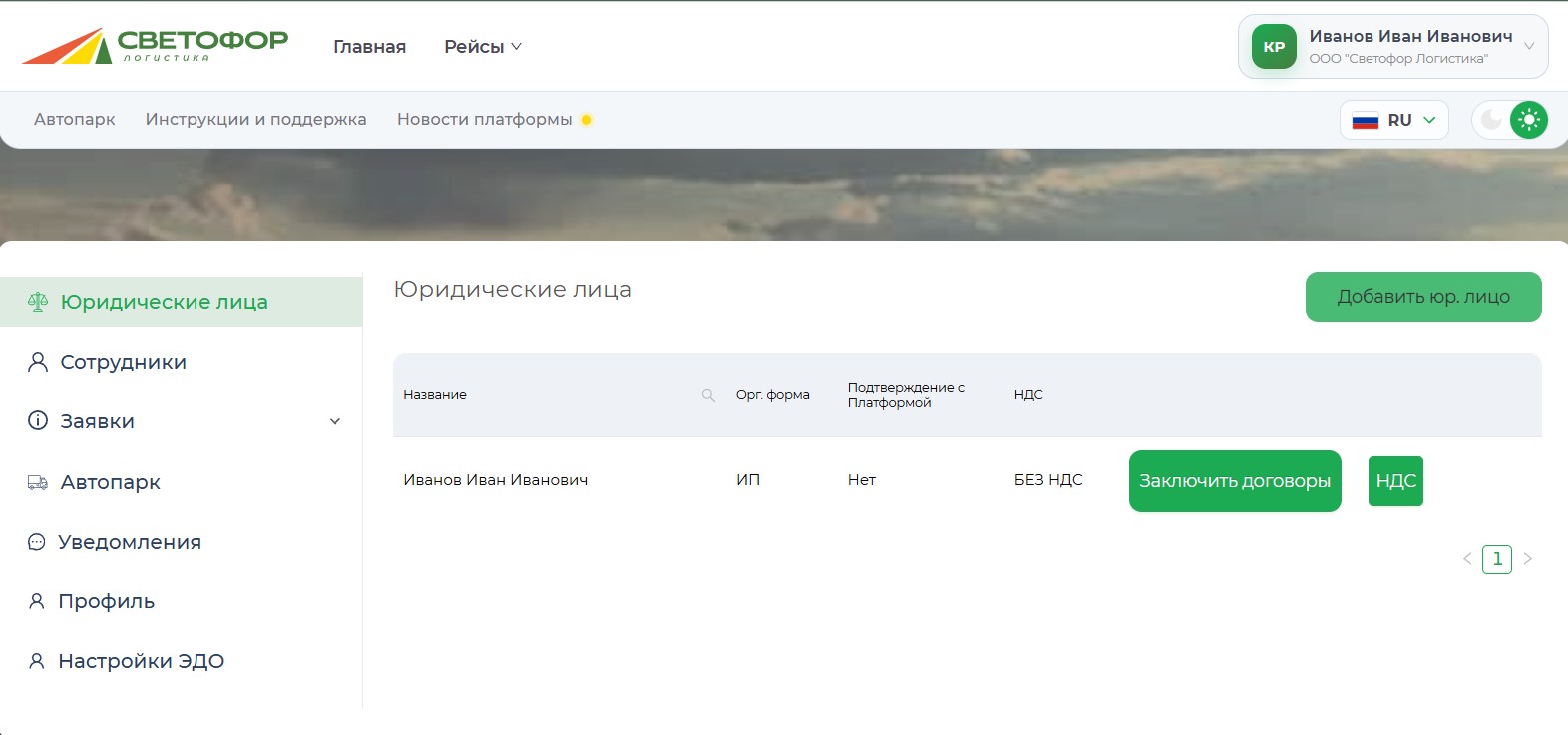
Task: Click the chat bubble icon beside Уведомления
Action: tap(37, 542)
